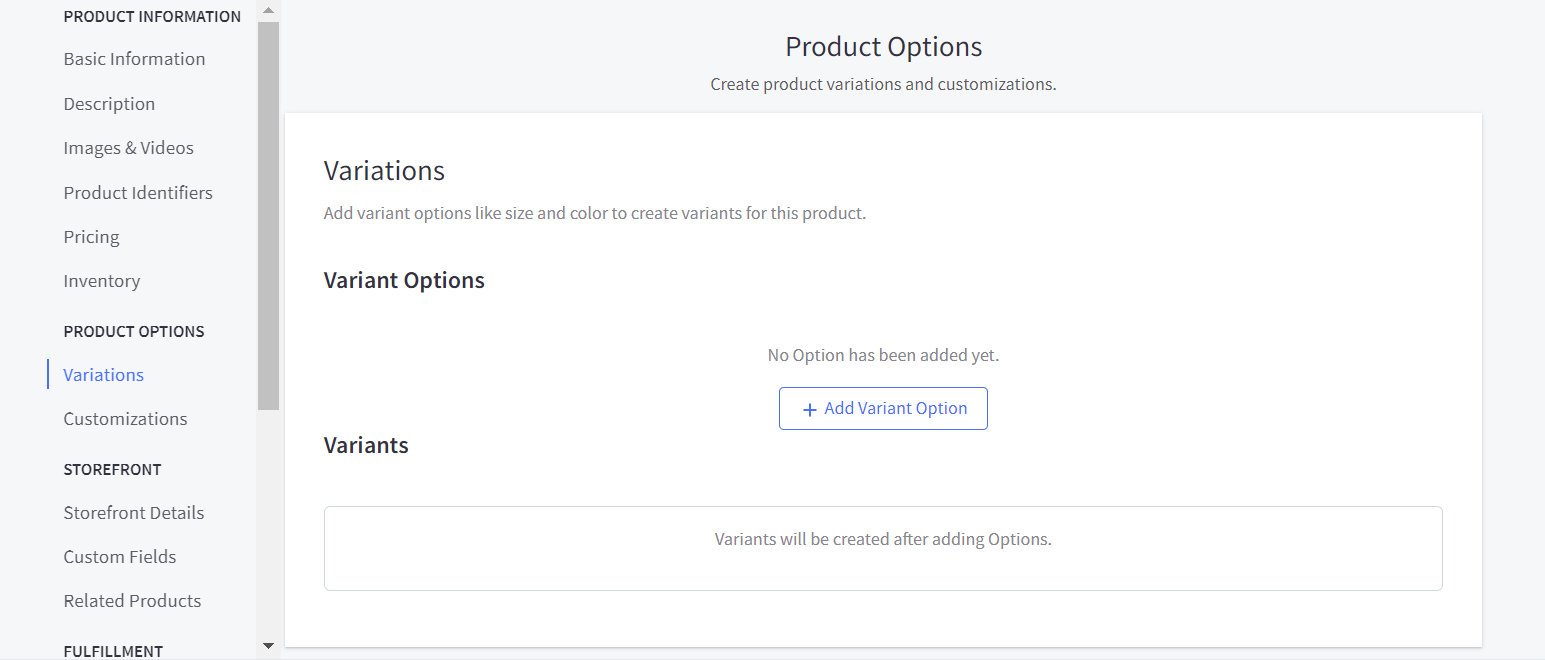Click the PRODUCT INFORMATION sidebar heading
This screenshot has height=660, width=1545.
(x=152, y=17)
